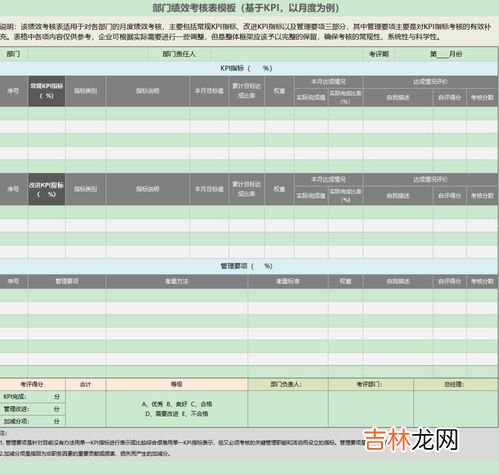Select the 合计 header cell
Viewport: 499px width, 475px height.
tap(85, 384)
